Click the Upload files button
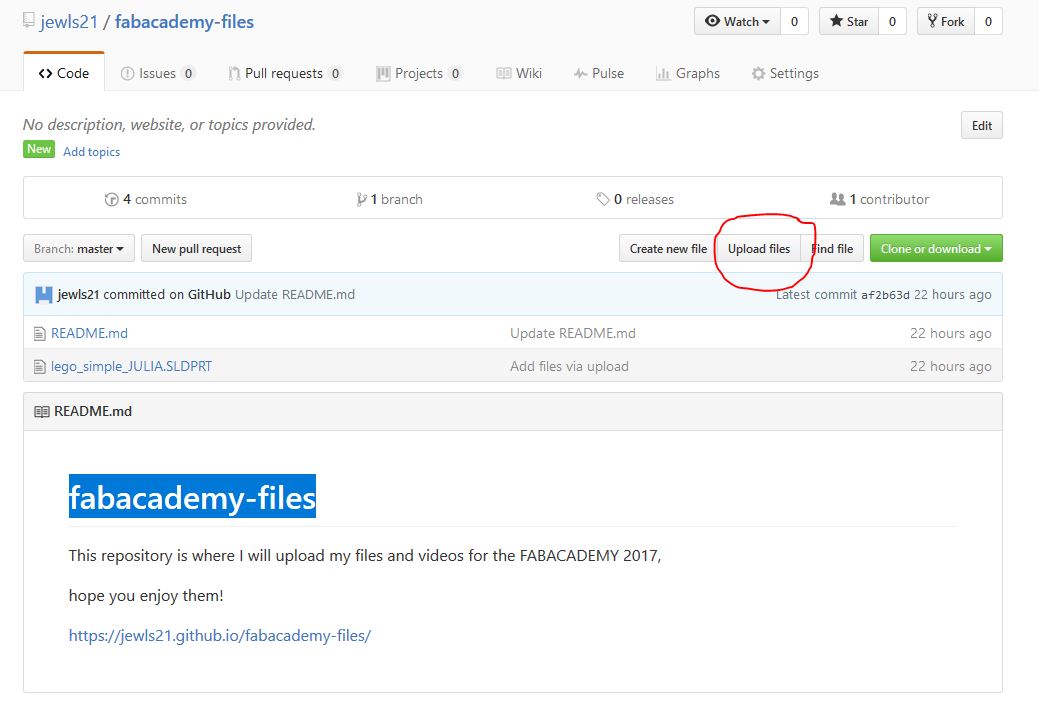This screenshot has width=1039, height=710. coord(759,249)
